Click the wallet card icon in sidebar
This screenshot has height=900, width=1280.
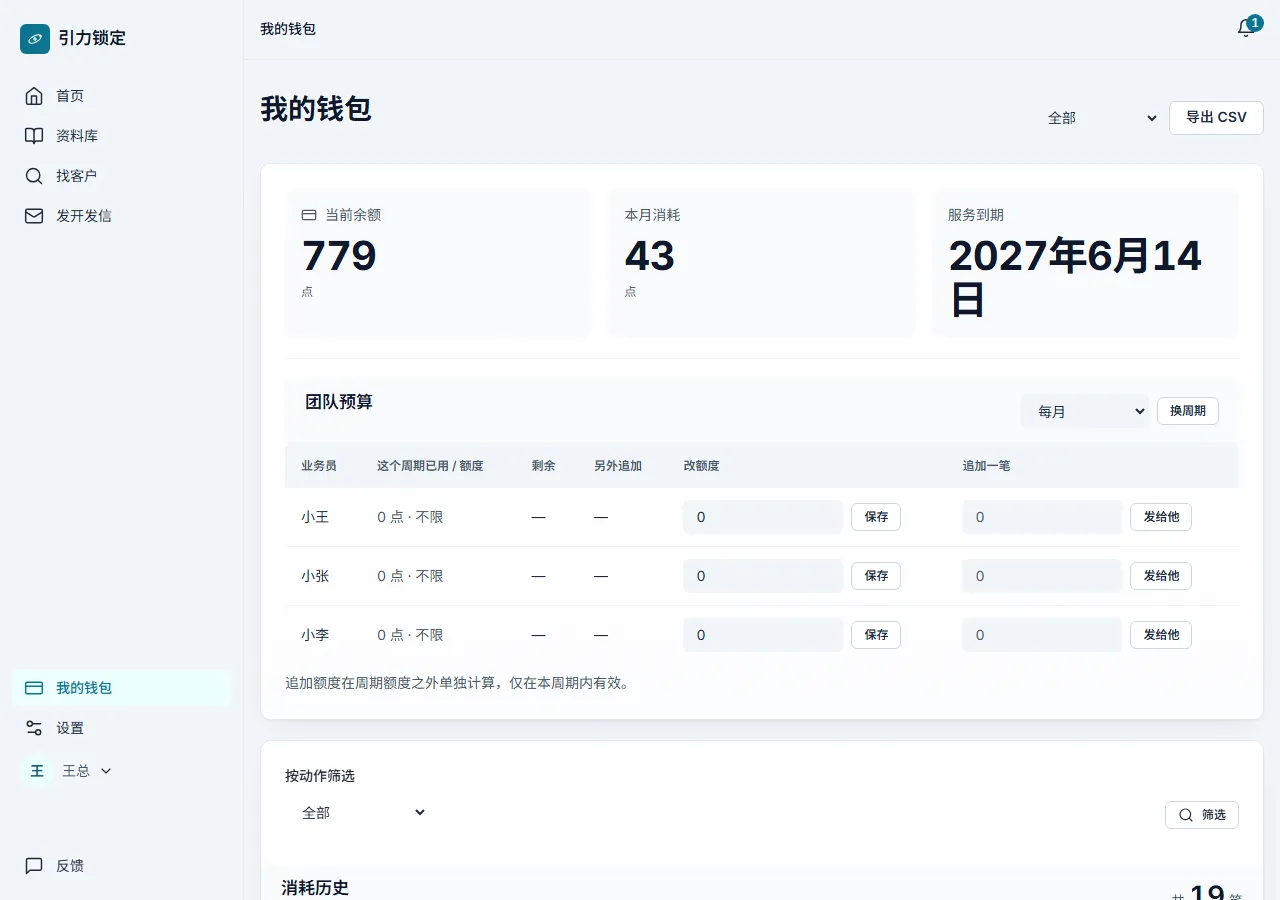[34, 688]
